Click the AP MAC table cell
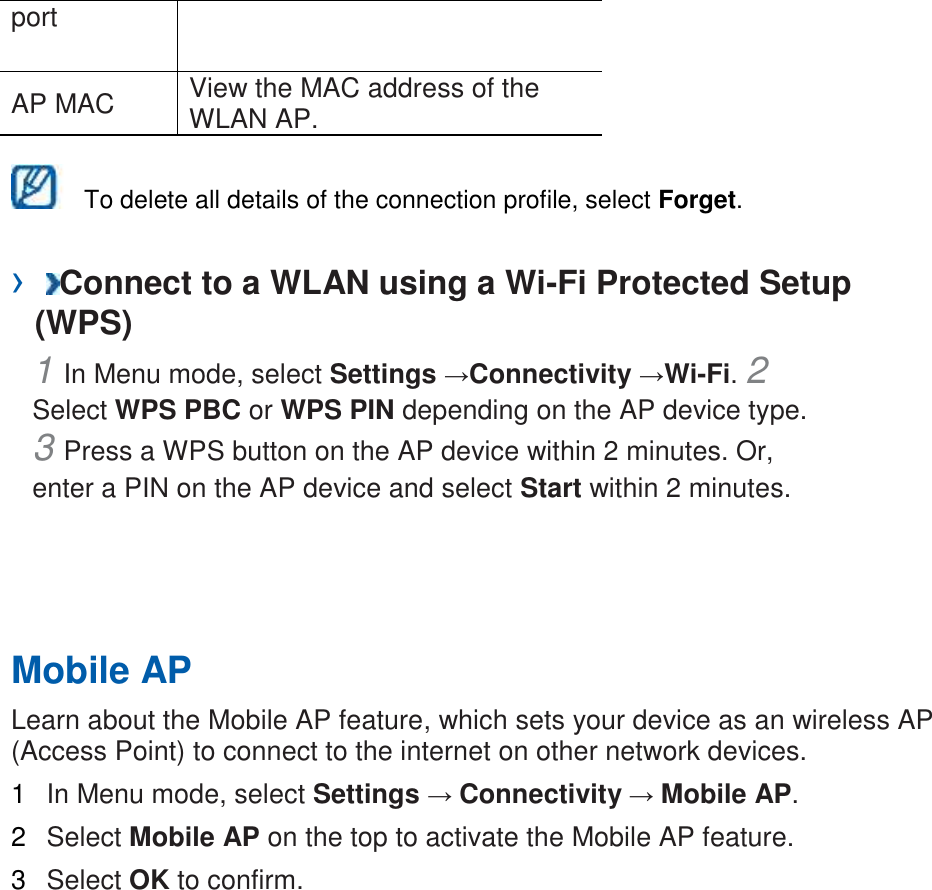Viewport: 932px width, 890px height. click(x=63, y=103)
